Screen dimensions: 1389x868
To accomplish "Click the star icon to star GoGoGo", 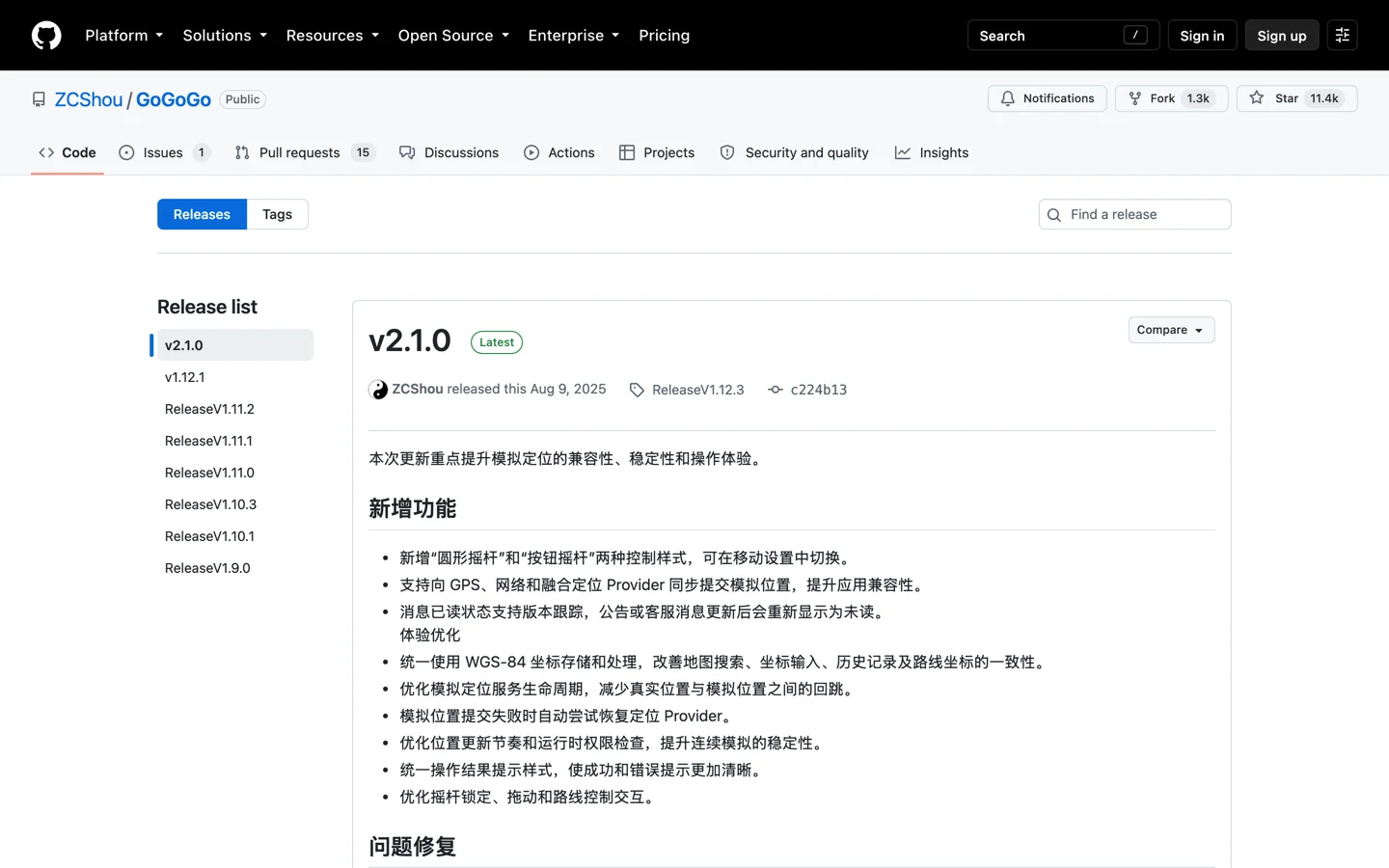I will 1256,98.
